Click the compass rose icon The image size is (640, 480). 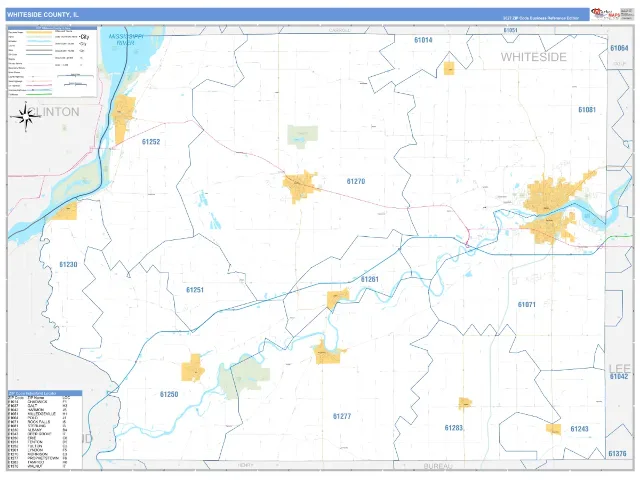(x=26, y=117)
